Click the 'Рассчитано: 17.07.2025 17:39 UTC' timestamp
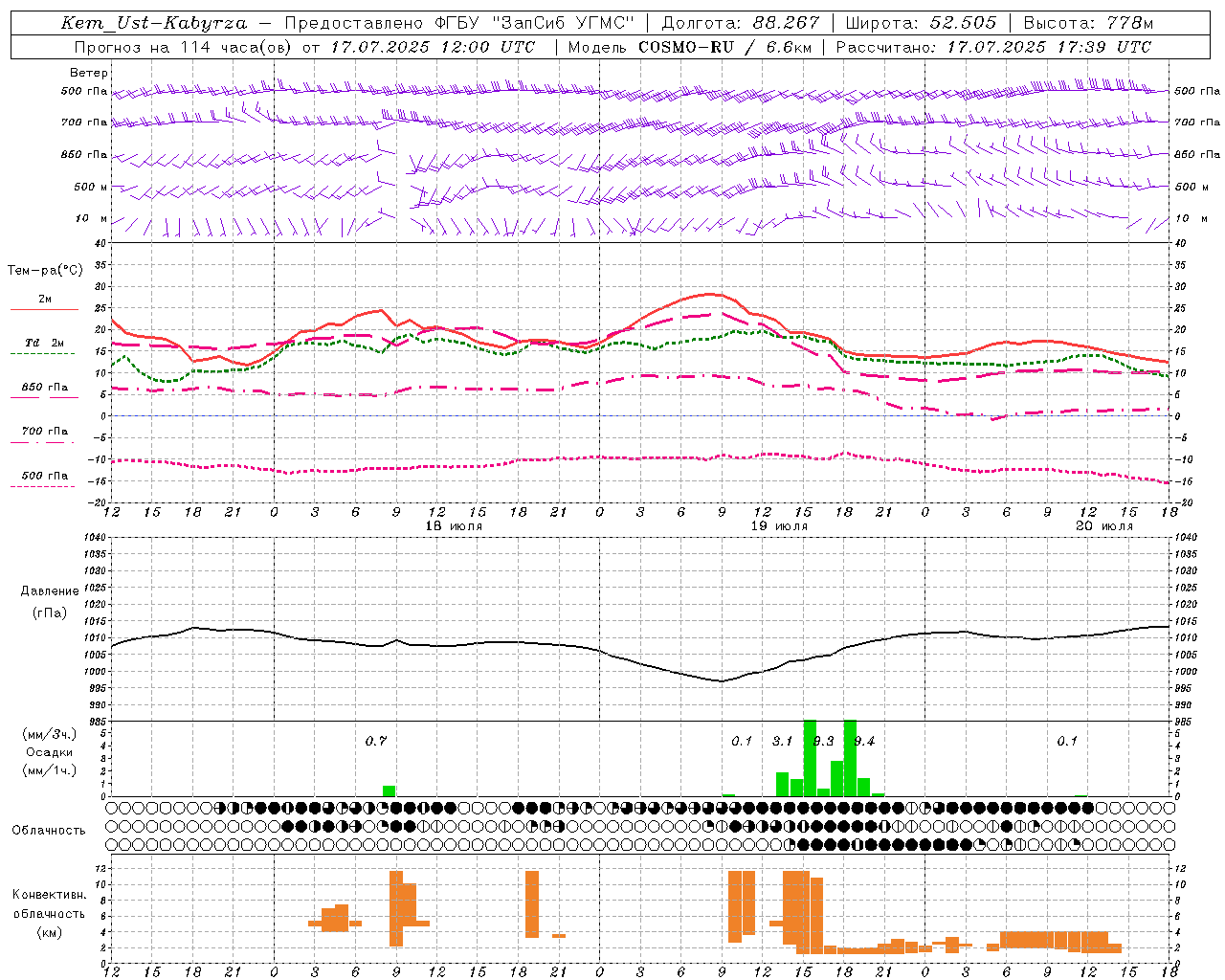Viewport: 1225px width, 980px height. tap(993, 47)
